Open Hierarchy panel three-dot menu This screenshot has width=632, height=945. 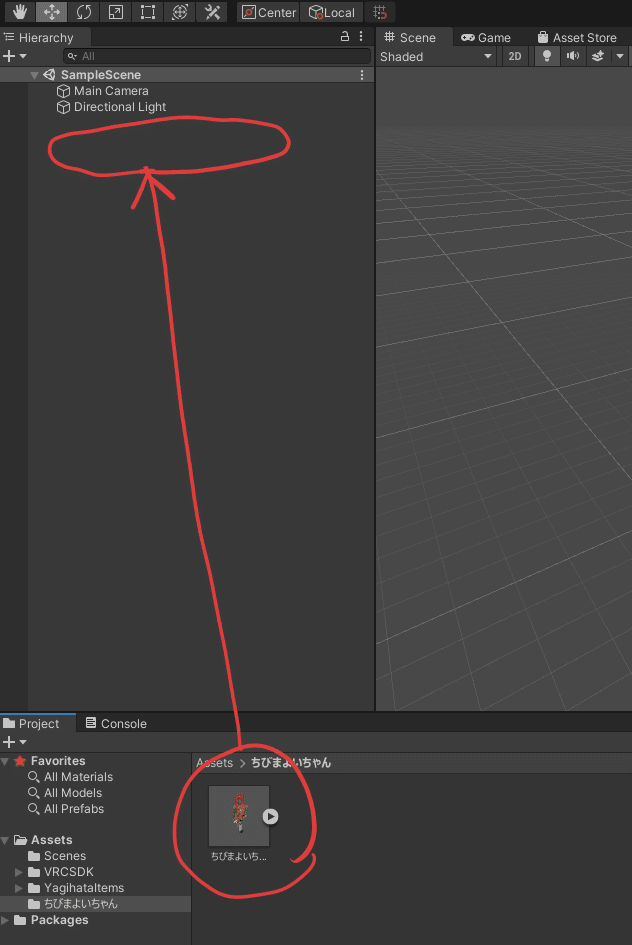(361, 36)
